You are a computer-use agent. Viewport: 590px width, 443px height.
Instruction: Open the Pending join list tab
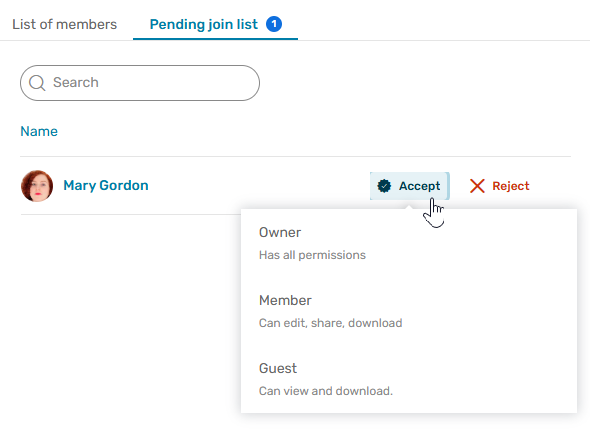point(204,24)
